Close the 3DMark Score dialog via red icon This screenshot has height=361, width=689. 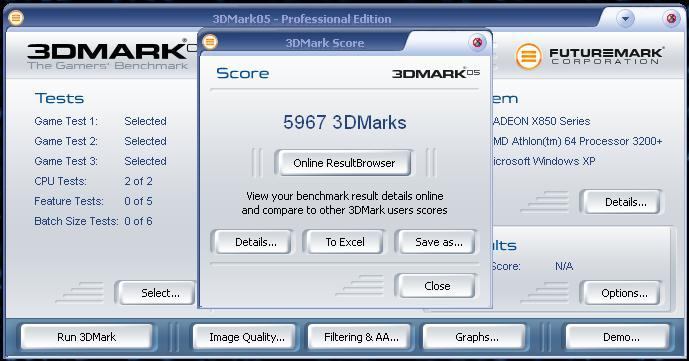point(477,43)
